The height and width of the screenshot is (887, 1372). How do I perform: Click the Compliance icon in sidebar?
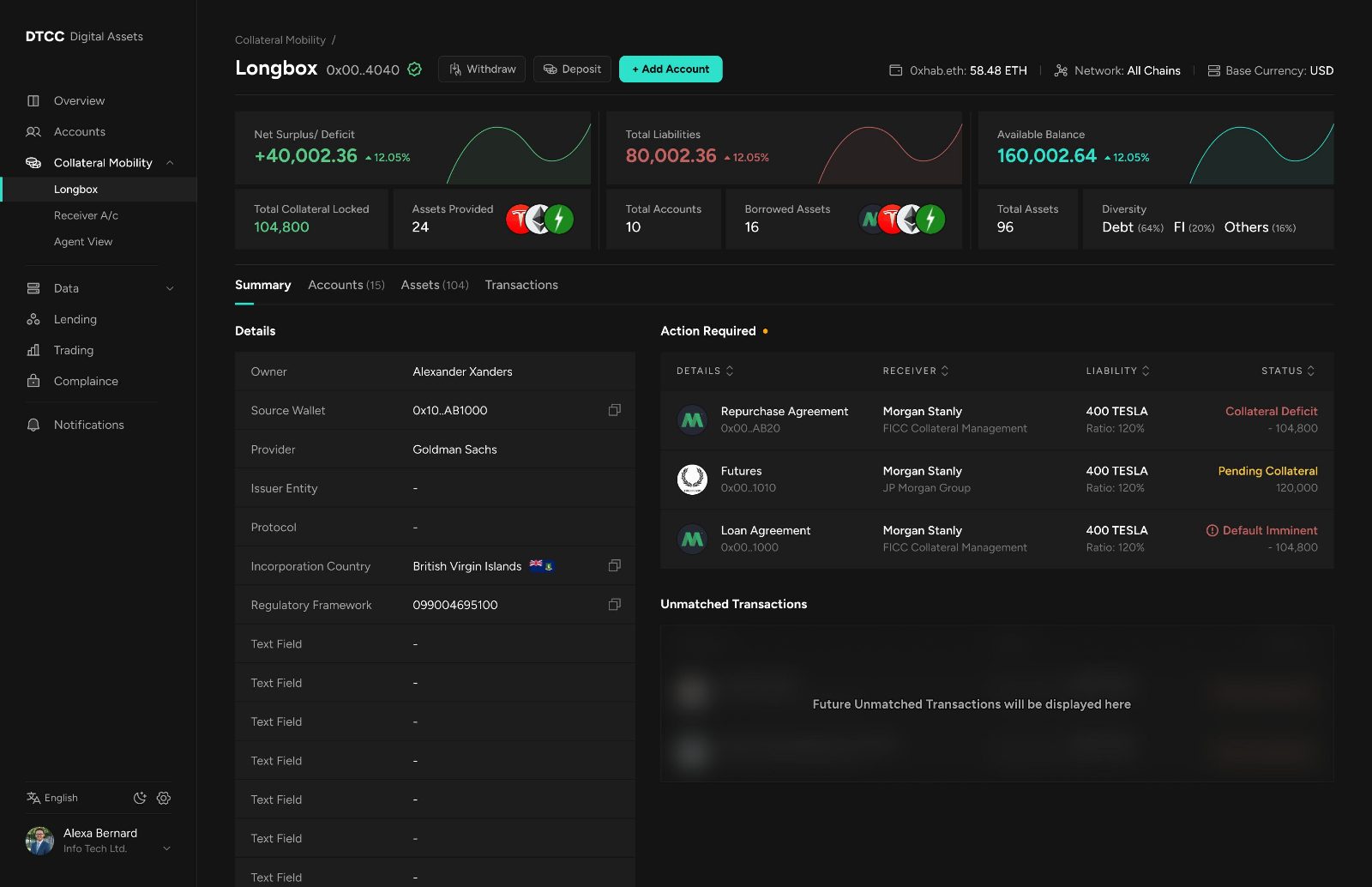coord(33,381)
